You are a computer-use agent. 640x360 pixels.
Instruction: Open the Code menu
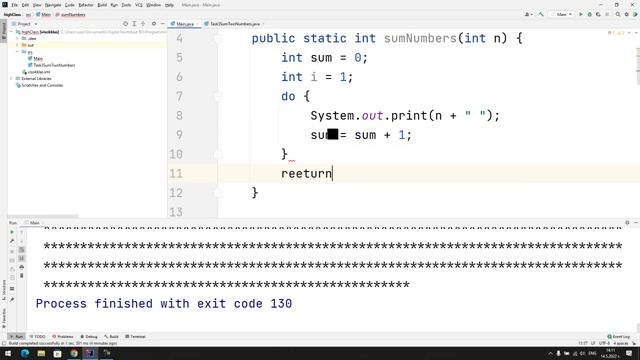(x=69, y=5)
